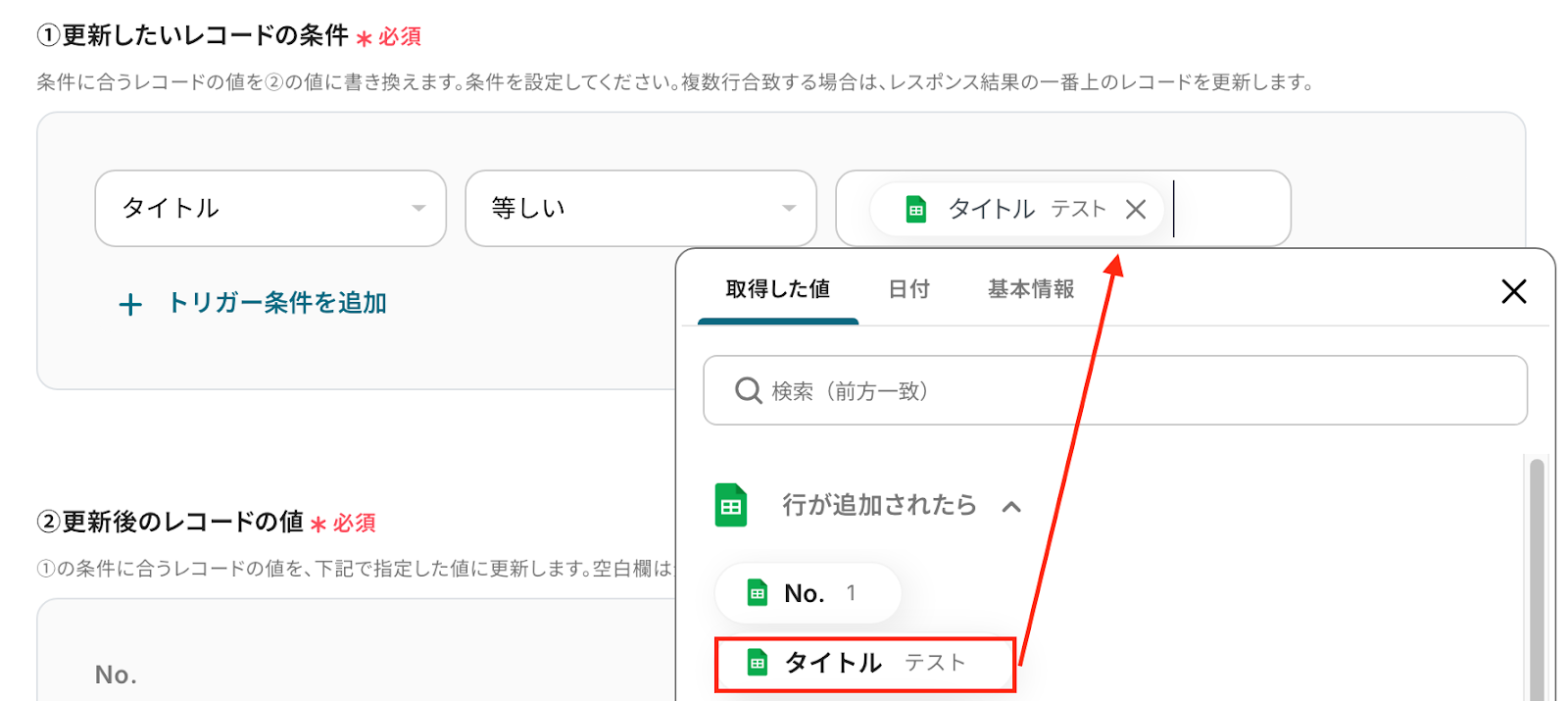Focus the 検索（前方一致）search field
Image resolution: width=1568 pixels, height=701 pixels.
point(1127,391)
